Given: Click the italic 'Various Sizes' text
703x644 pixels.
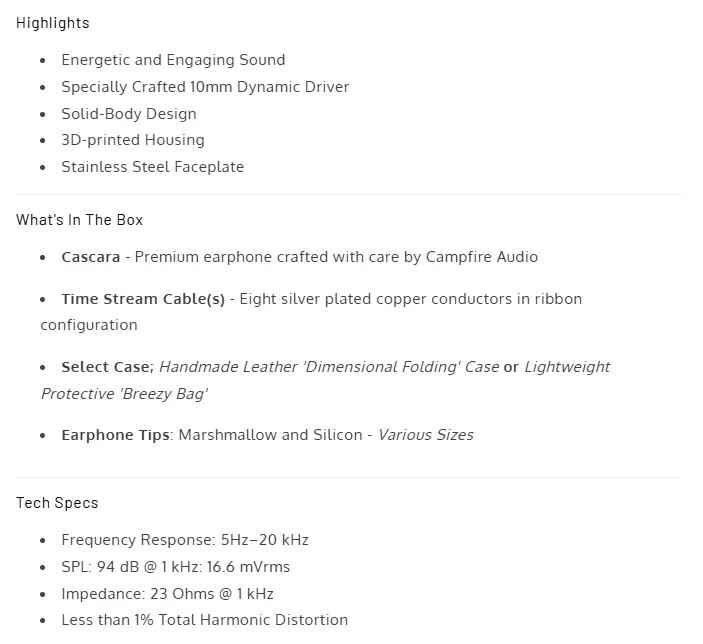Looking at the screenshot, I should tap(425, 435).
